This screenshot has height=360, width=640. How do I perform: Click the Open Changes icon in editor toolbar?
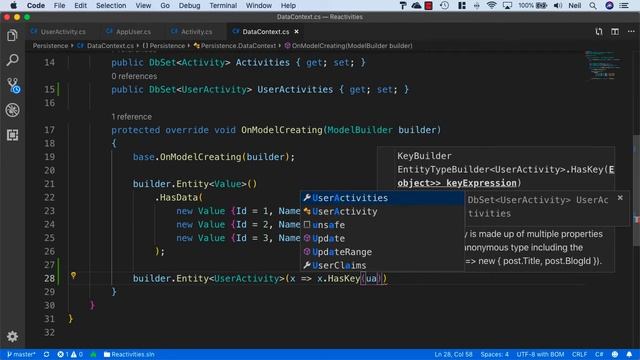click(x=599, y=31)
